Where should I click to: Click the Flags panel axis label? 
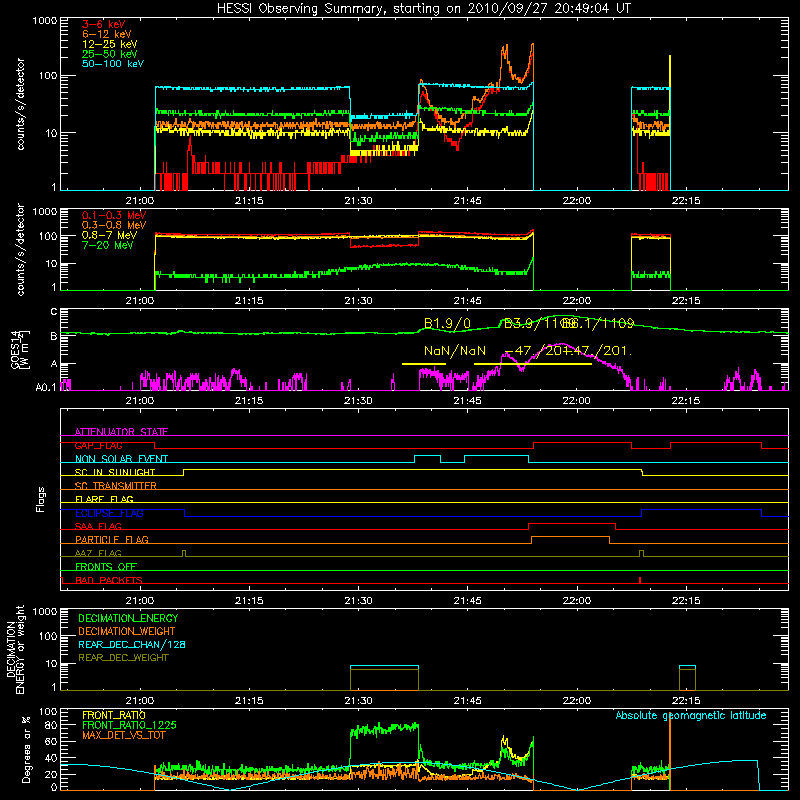40,499
